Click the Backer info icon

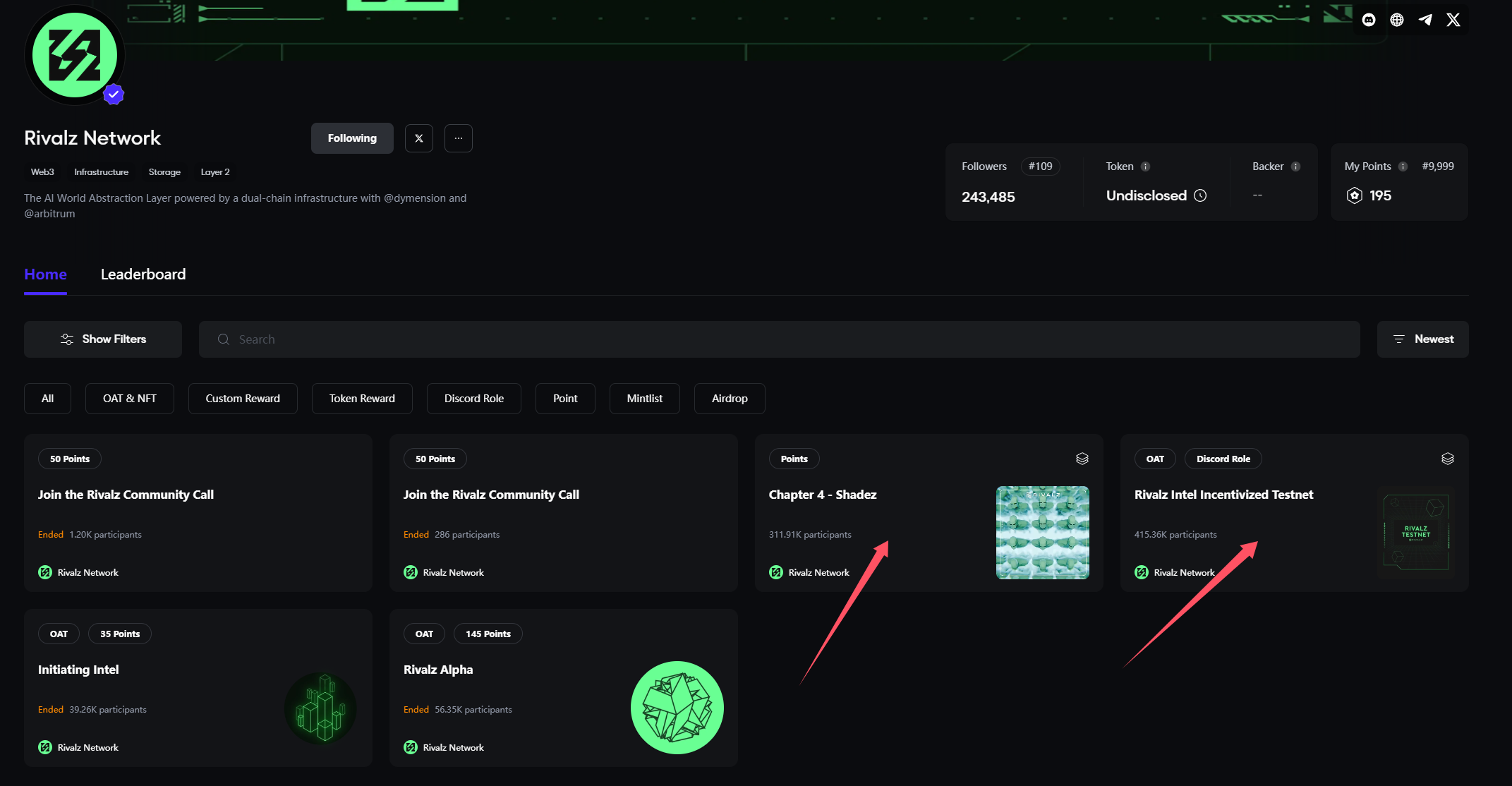[x=1295, y=167]
